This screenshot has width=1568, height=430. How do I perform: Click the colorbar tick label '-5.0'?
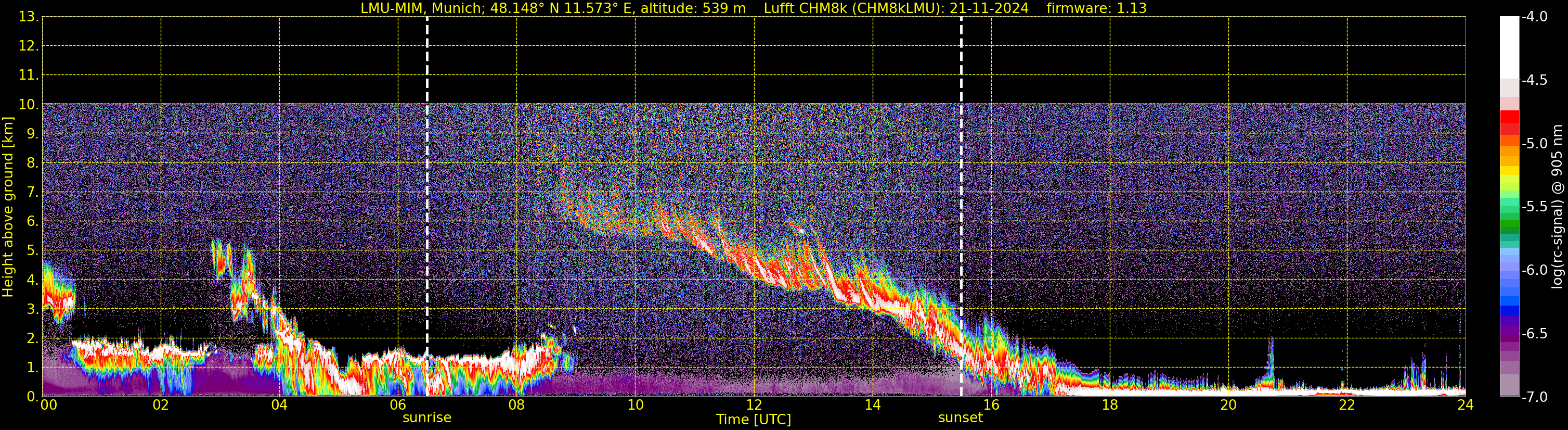point(1535,144)
